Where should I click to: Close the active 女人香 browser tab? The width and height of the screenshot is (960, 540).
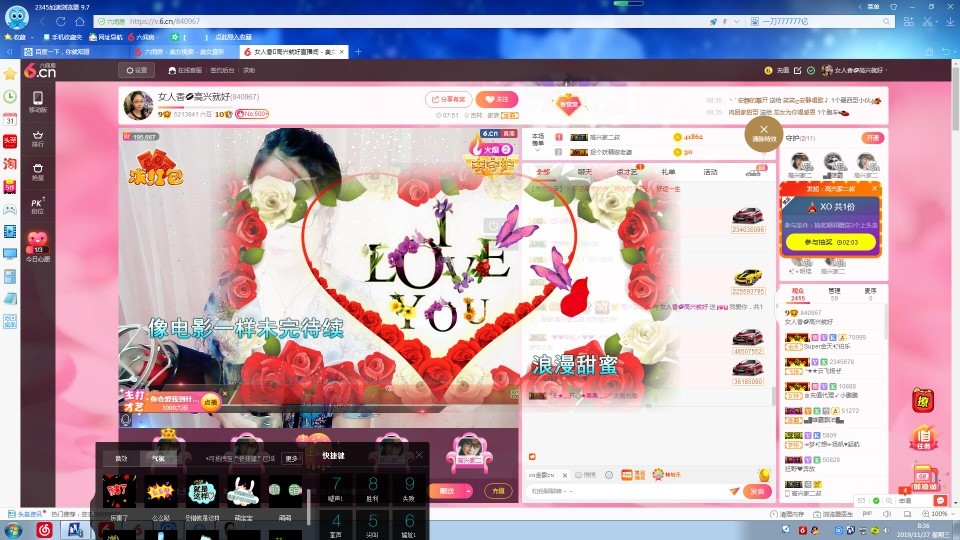pos(342,52)
